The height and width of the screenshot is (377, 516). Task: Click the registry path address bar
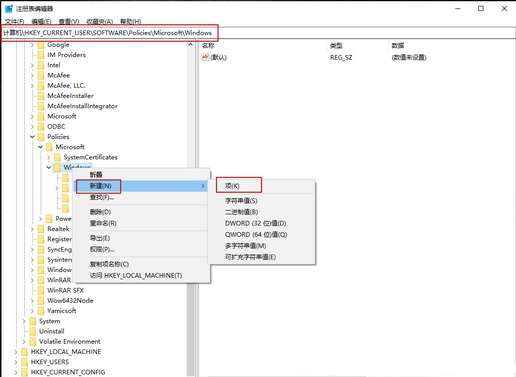coord(258,33)
